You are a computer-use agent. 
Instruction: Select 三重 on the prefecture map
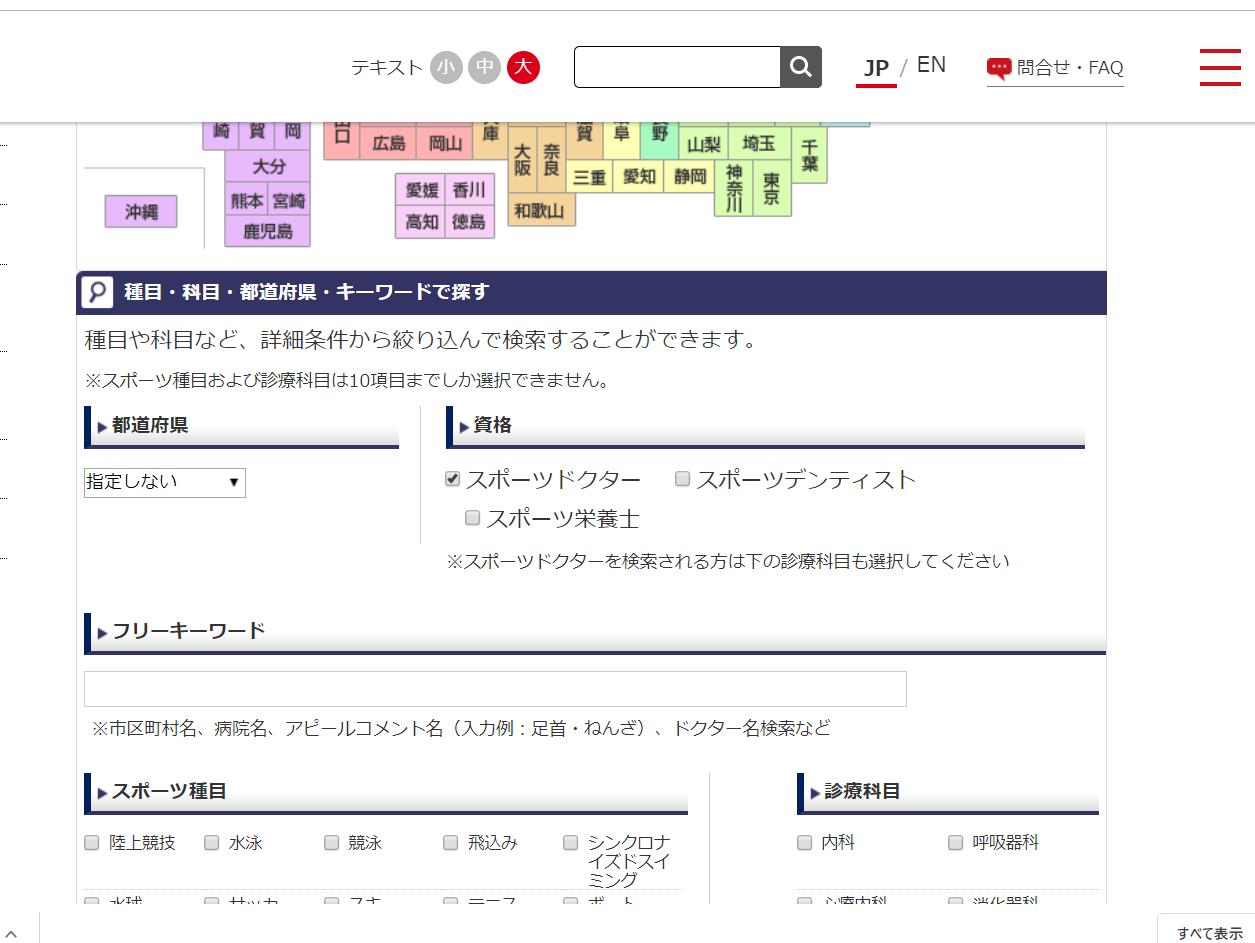[x=589, y=177]
